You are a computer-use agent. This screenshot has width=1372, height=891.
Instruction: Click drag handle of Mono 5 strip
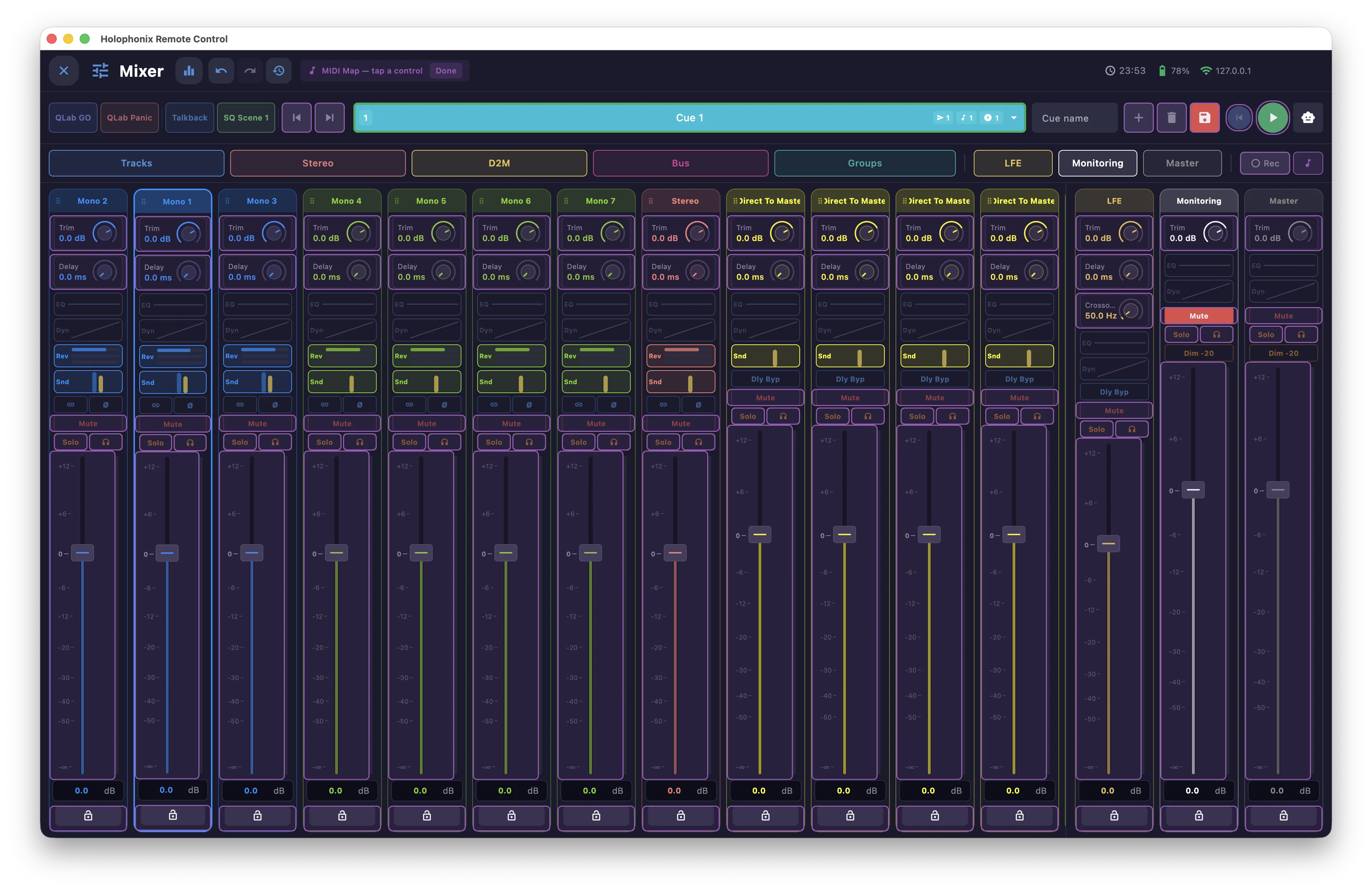pos(396,201)
